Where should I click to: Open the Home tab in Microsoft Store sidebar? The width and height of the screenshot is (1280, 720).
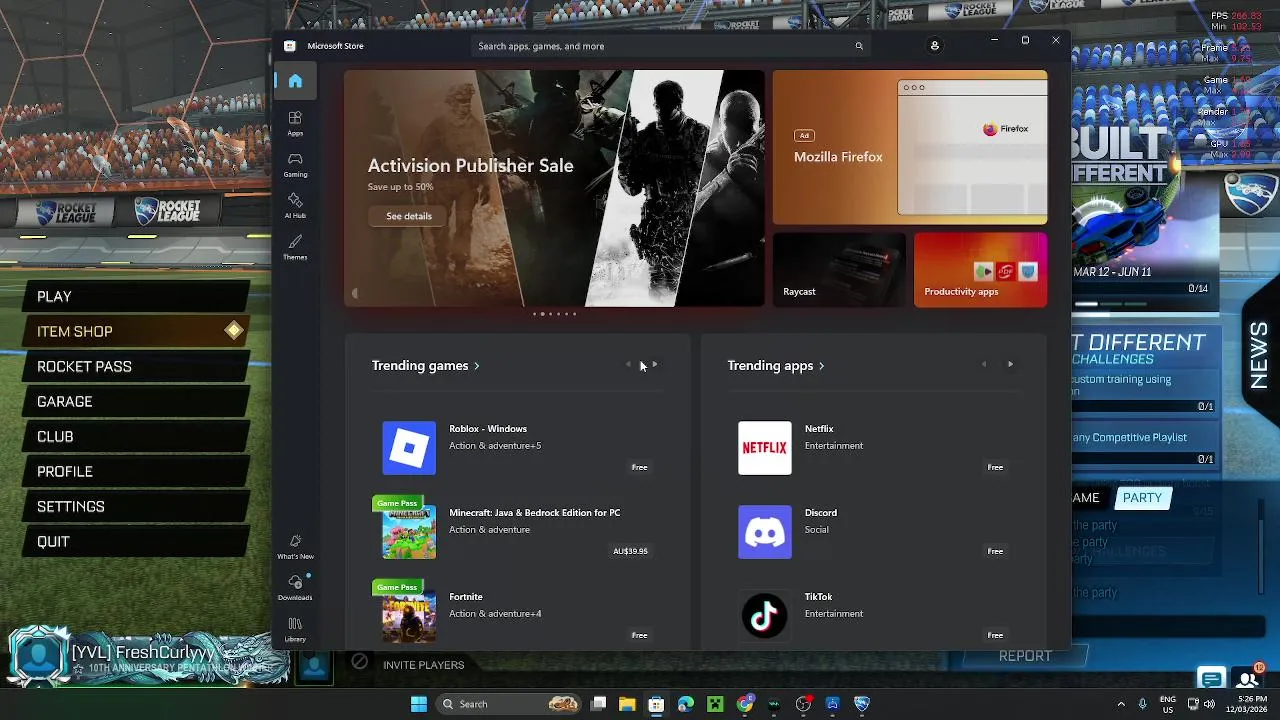tap(295, 81)
